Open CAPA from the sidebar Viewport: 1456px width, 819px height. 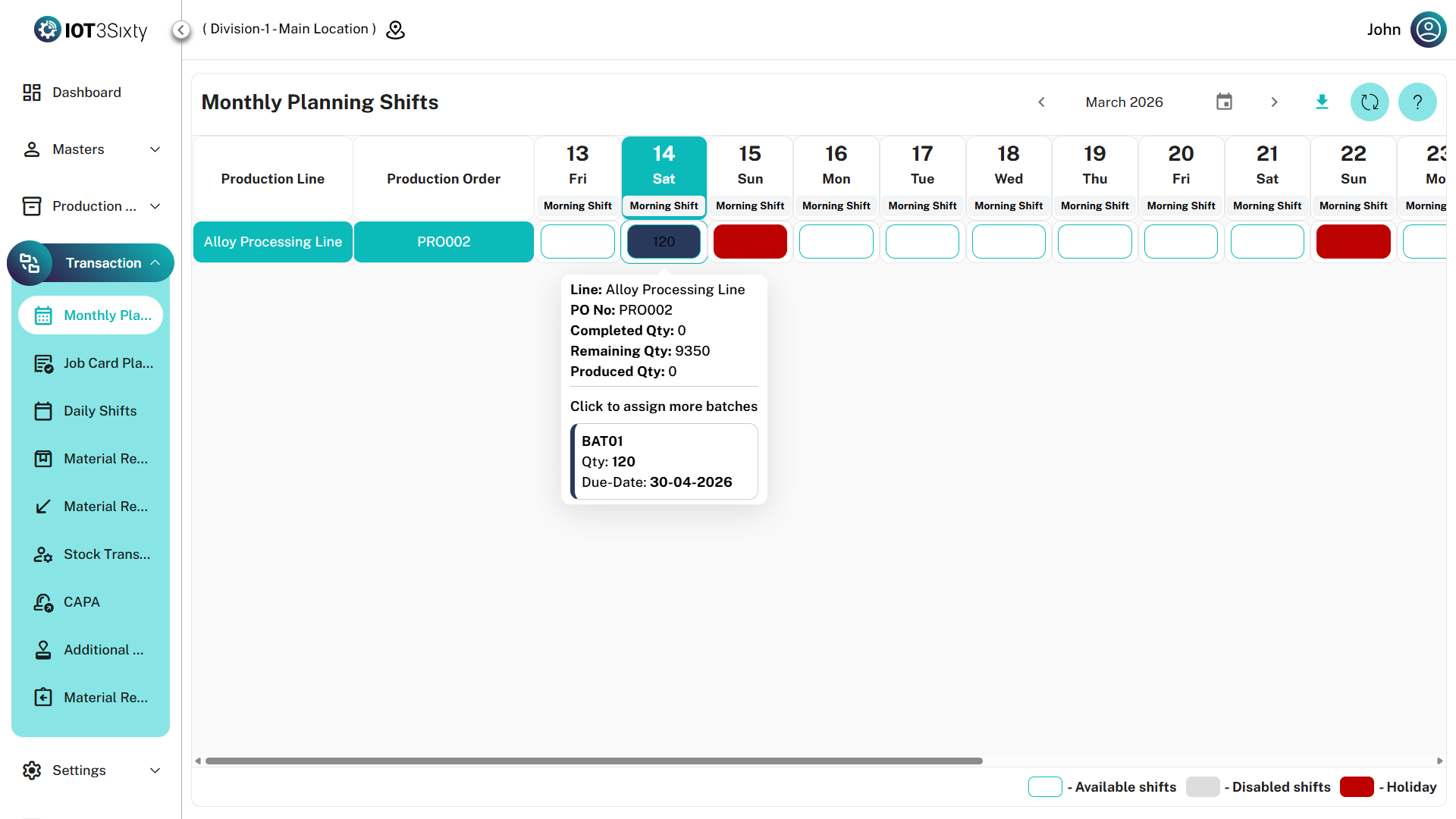82,602
